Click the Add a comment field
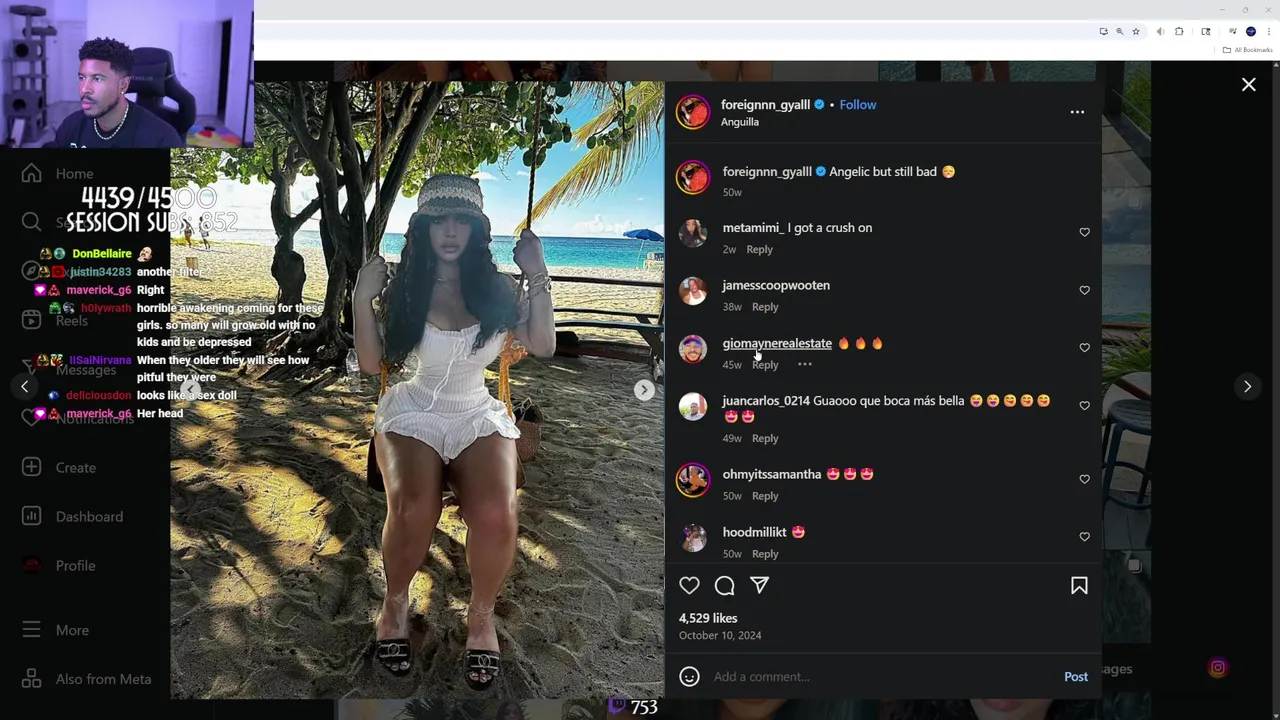The width and height of the screenshot is (1280, 720). [x=880, y=677]
